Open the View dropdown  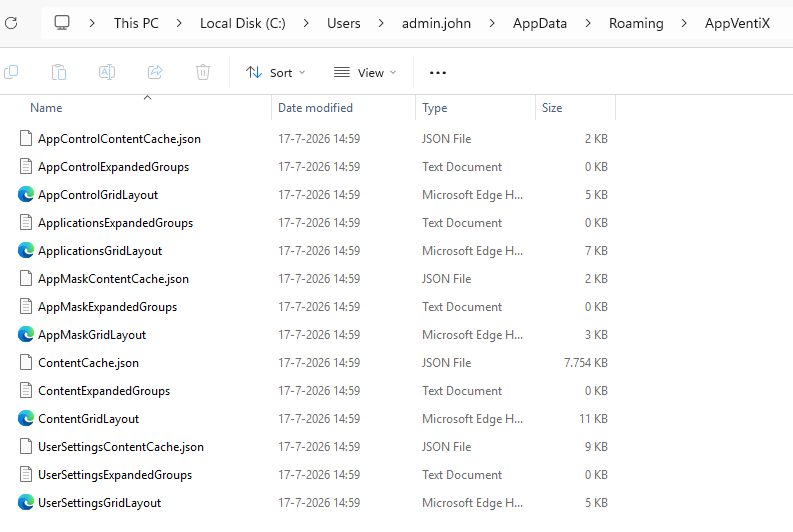365,73
